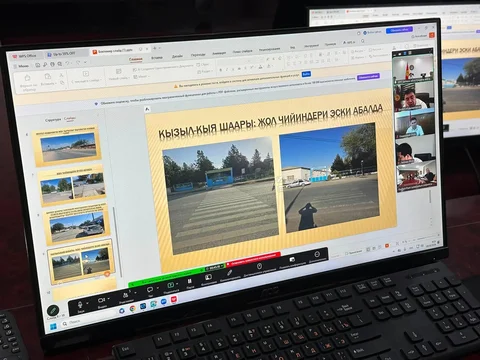
Task: Open the Показ слайдов ribbon tab
Action: [242, 51]
